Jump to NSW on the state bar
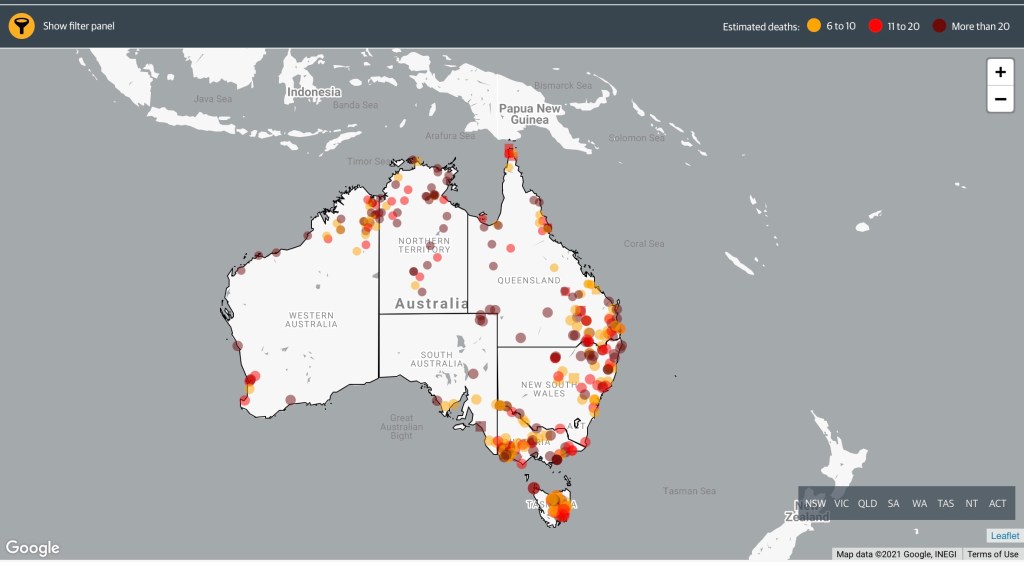The image size is (1024, 562). pyautogui.click(x=816, y=503)
